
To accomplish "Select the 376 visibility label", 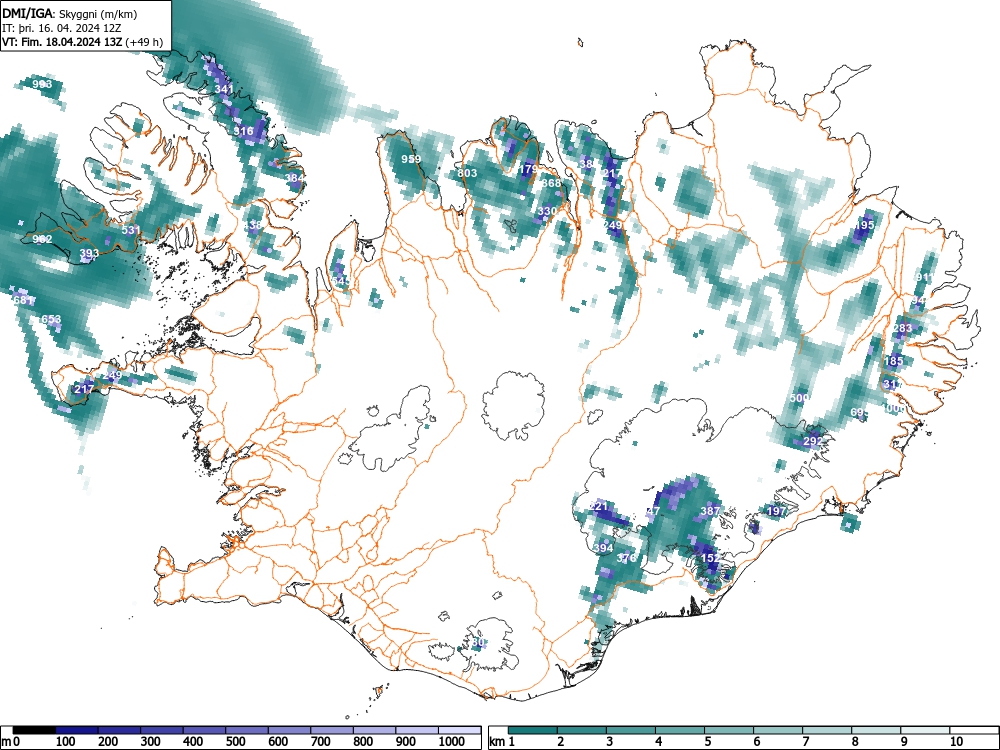I will [626, 557].
